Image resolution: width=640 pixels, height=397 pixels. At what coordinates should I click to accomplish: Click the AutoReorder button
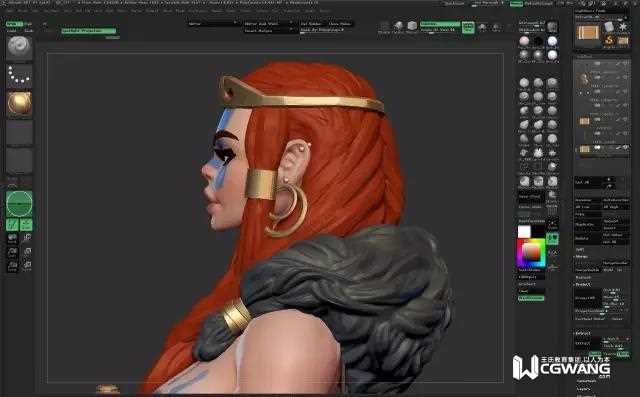[x=616, y=200]
